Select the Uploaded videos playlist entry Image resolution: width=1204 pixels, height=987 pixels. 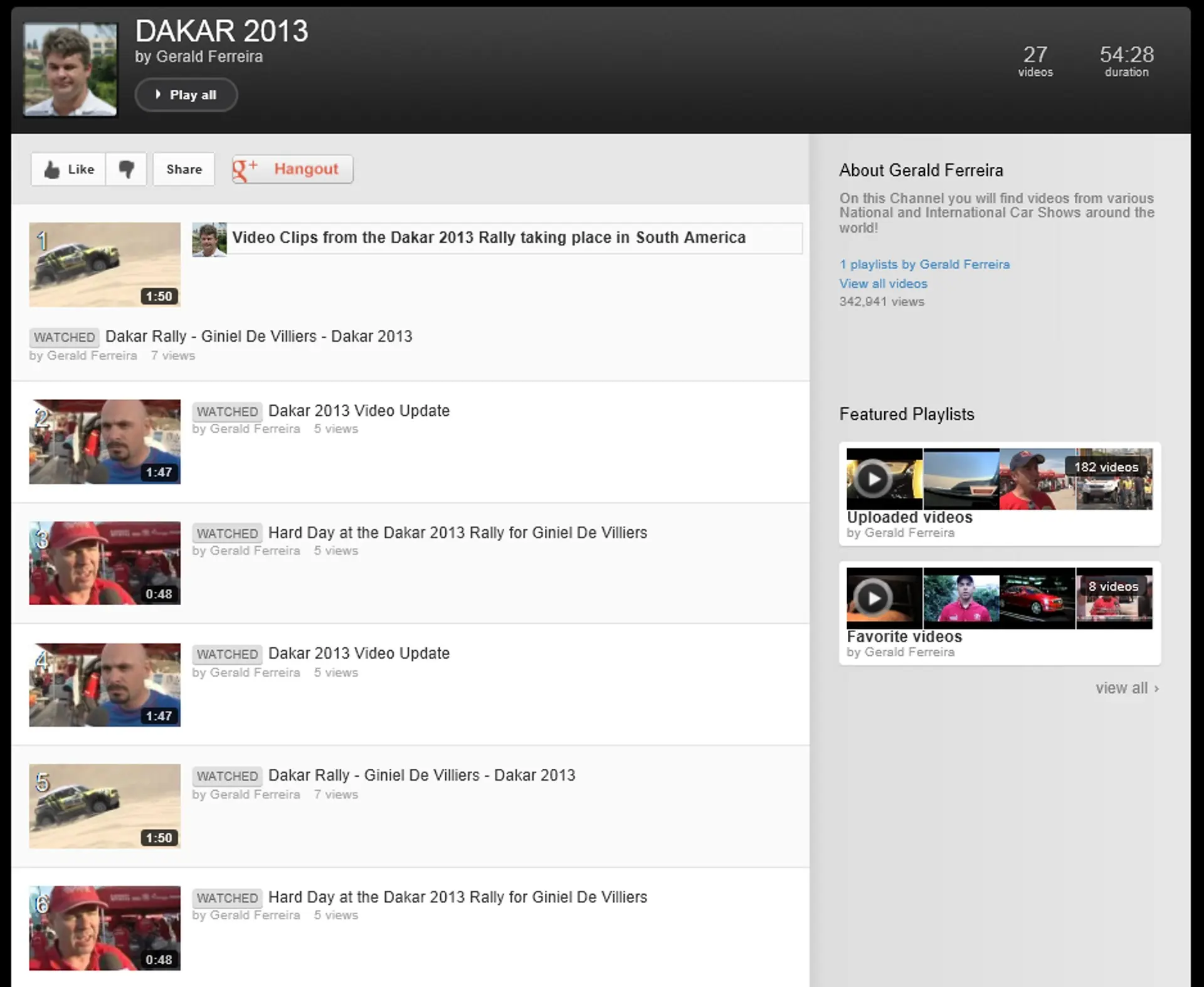(x=909, y=517)
